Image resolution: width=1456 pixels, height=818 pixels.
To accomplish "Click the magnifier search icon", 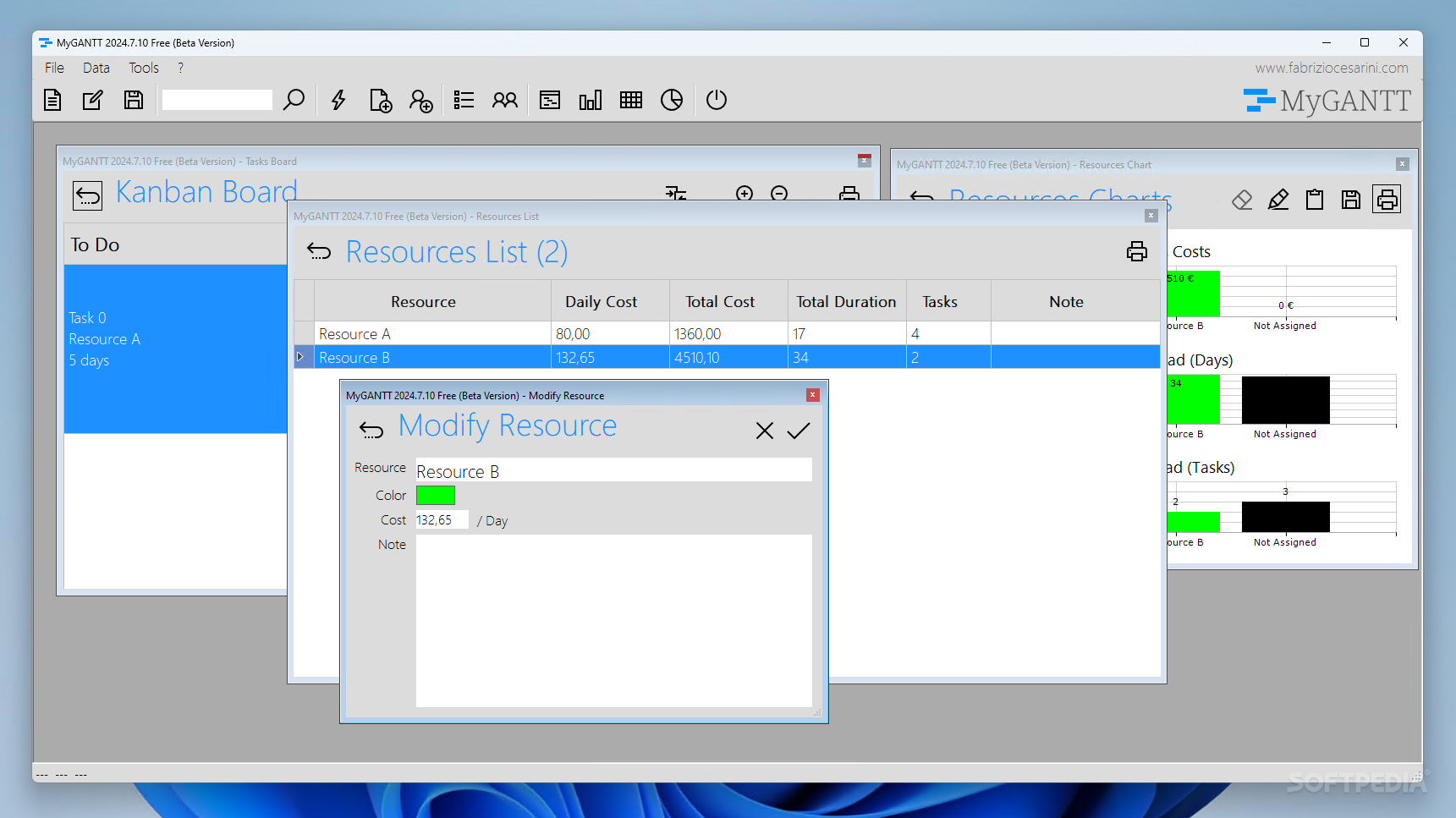I will pyautogui.click(x=294, y=100).
